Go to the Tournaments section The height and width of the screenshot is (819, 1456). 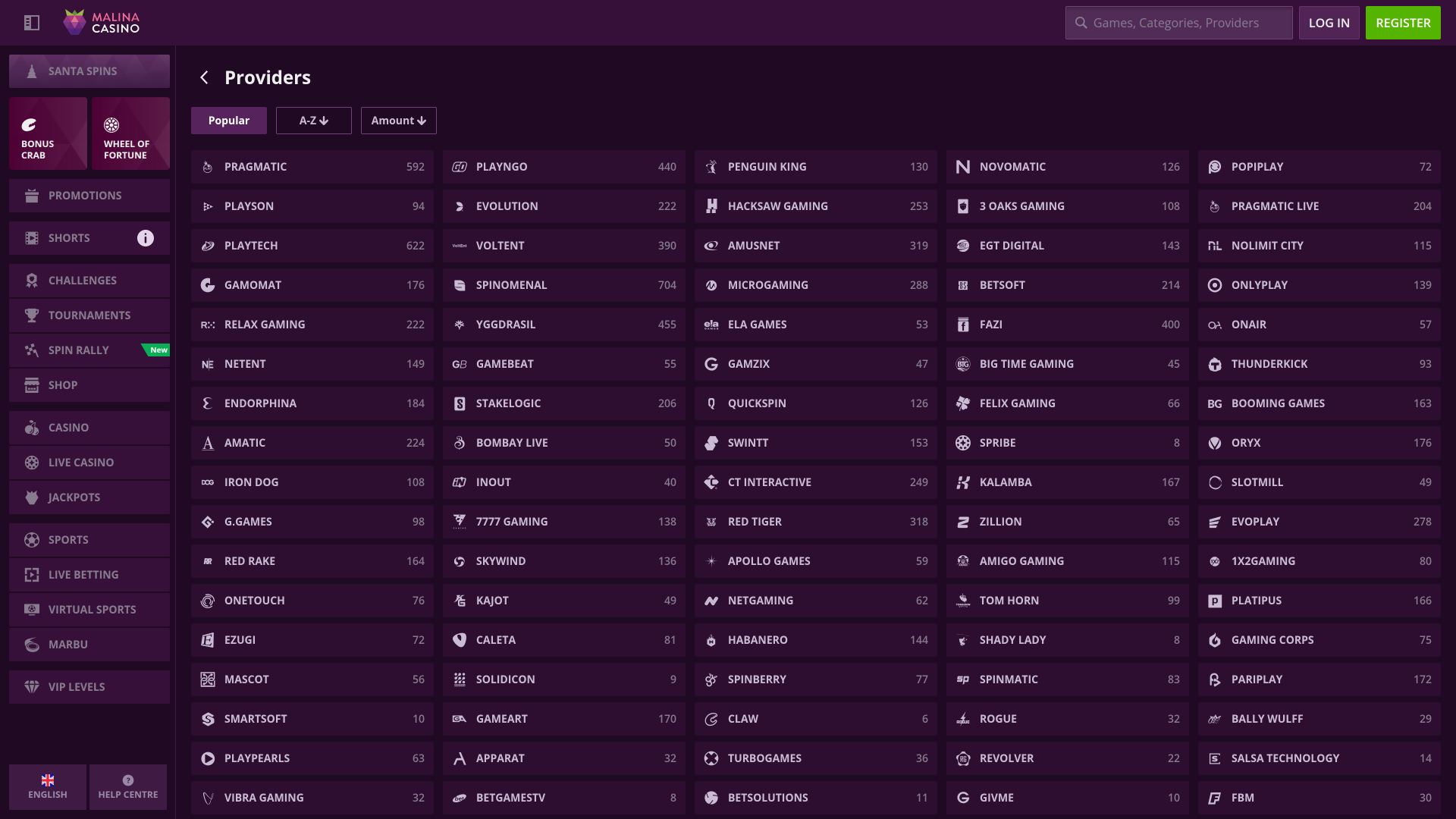[89, 315]
